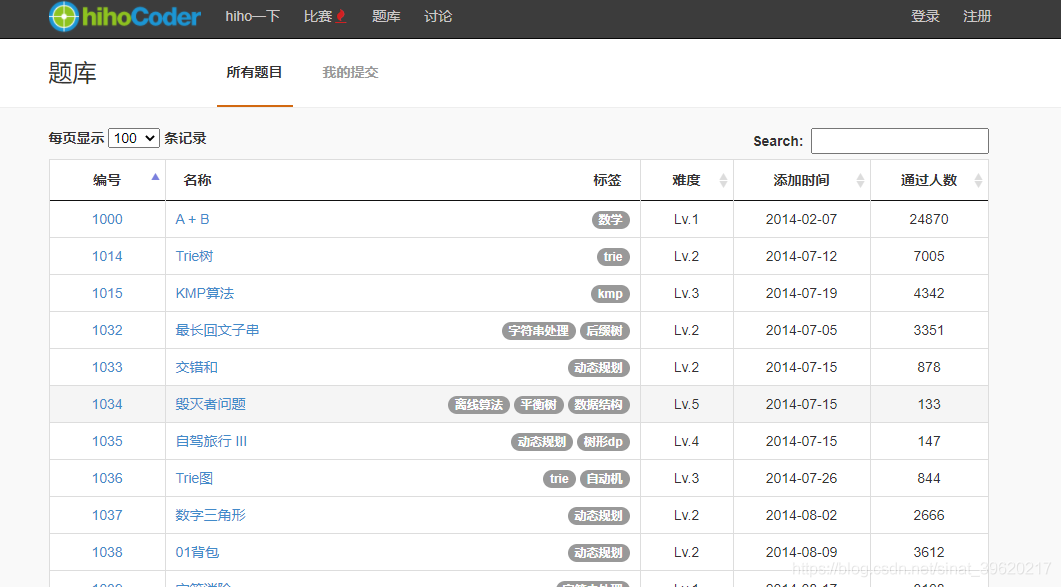Click the 动态规划 tag on 交错和 row
Screen dimensions: 1061x587
pos(598,368)
